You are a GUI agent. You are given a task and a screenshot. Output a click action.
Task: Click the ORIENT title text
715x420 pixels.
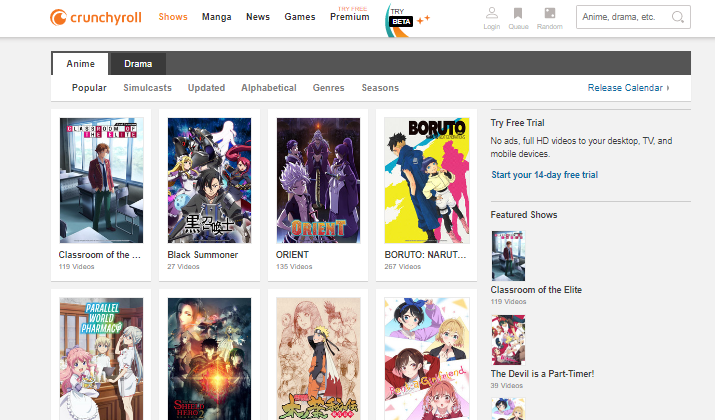click(x=292, y=255)
